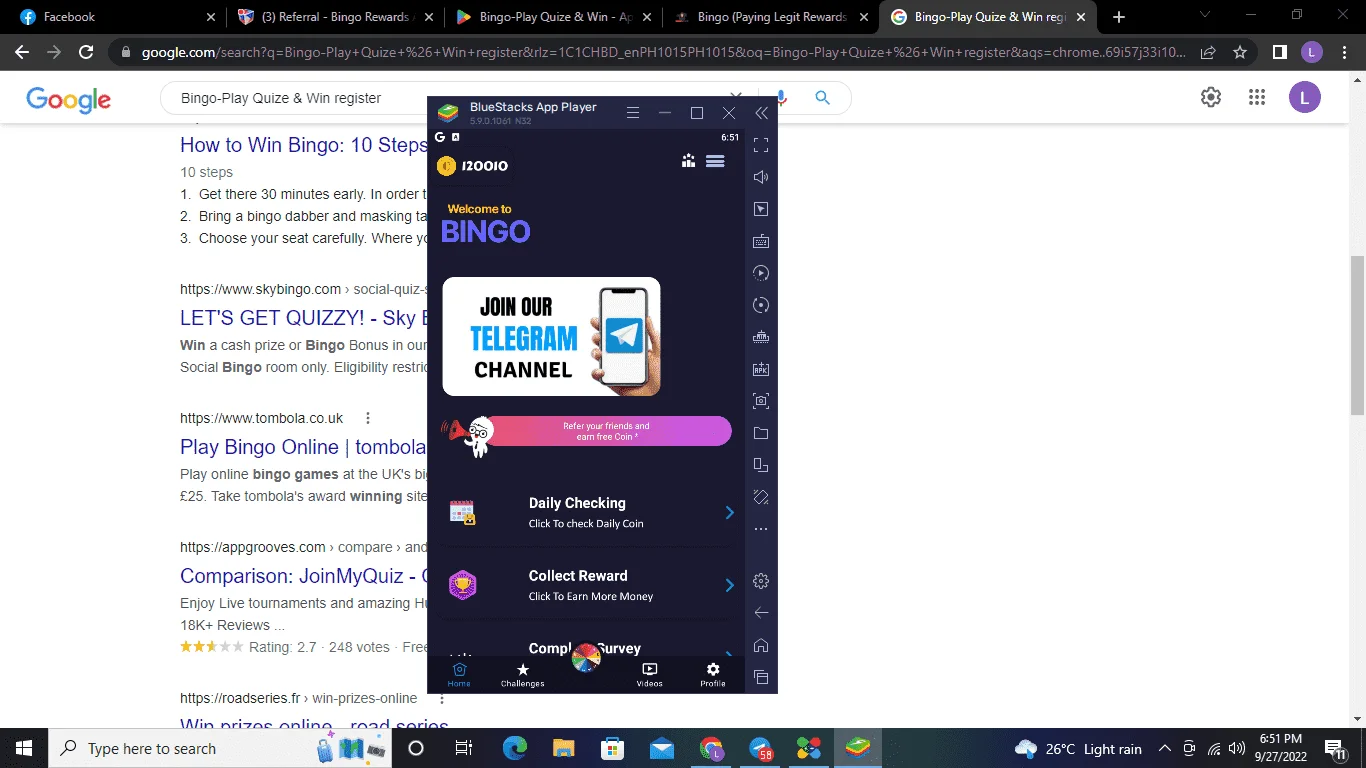Tap the spin wheel in bottom bar

point(586,657)
